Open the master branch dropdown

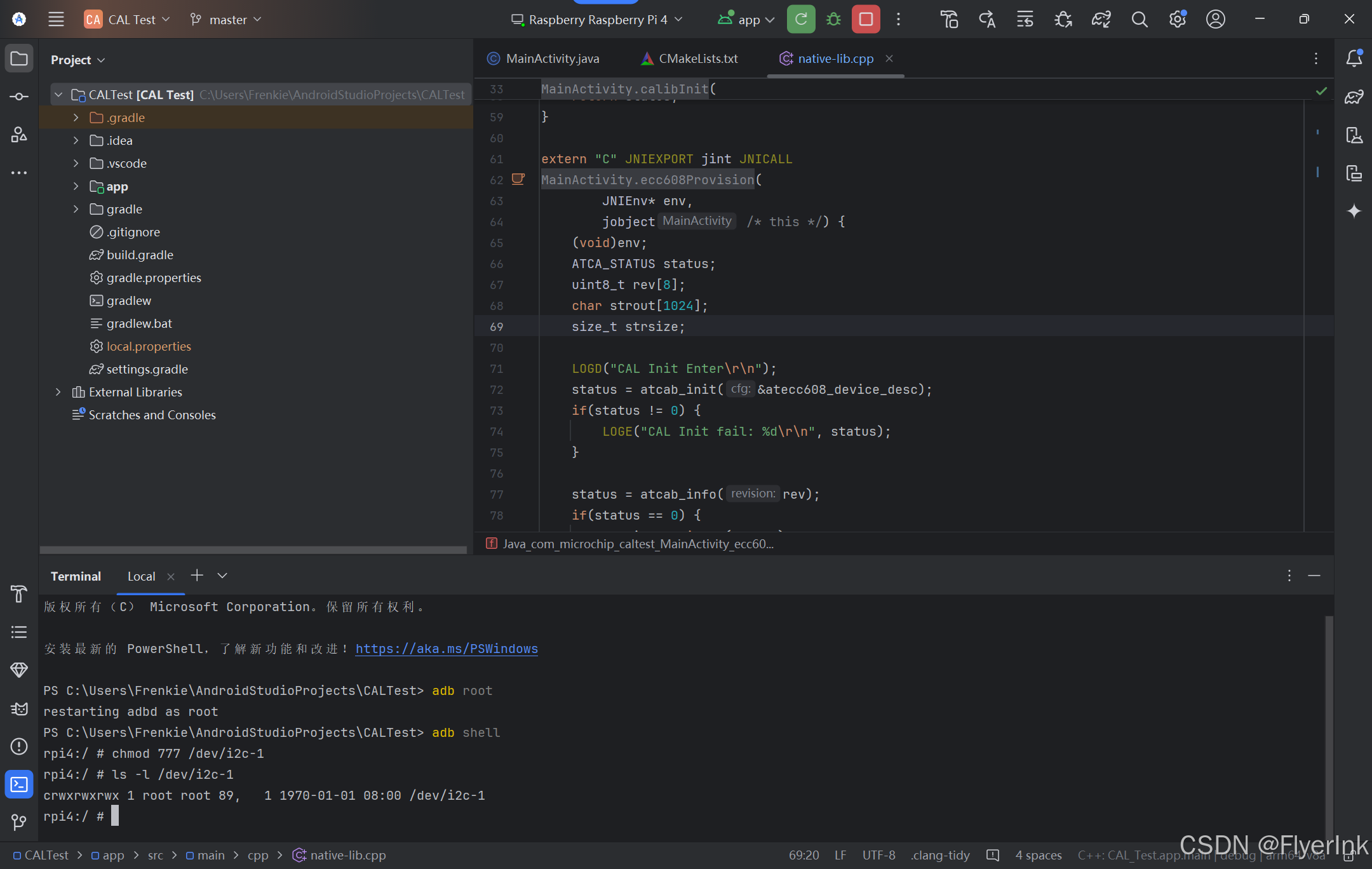pyautogui.click(x=225, y=19)
